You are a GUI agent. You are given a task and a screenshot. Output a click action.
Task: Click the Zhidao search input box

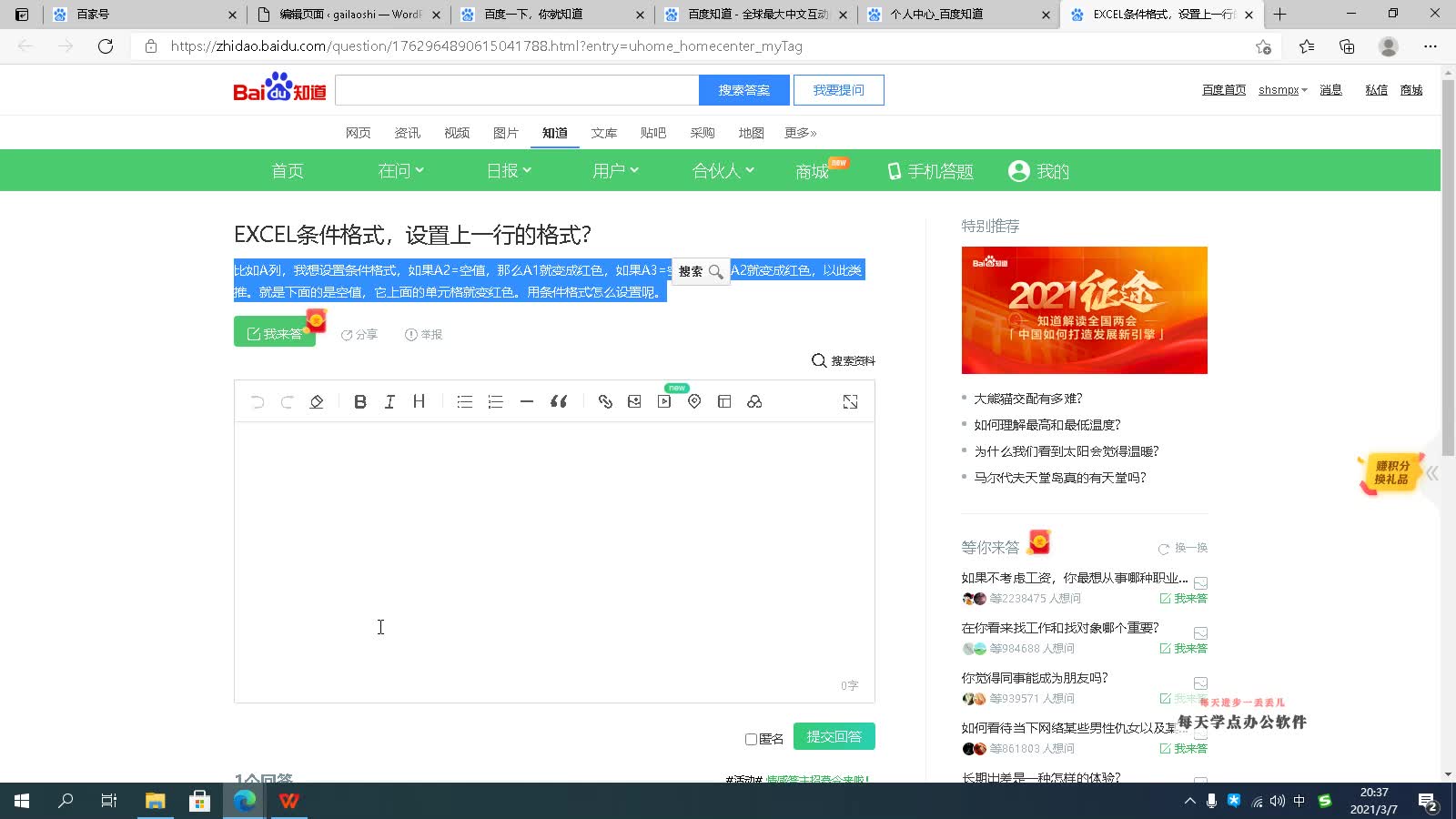point(517,90)
